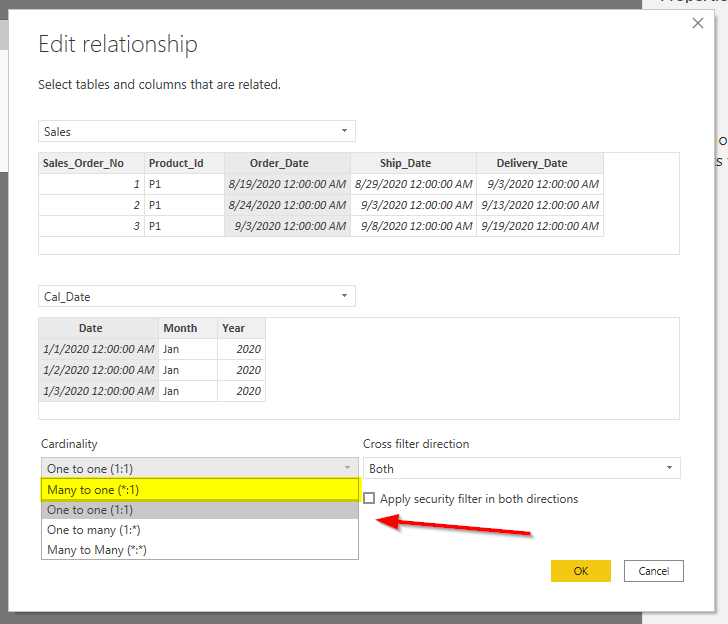
Task: Click Date cell 1/1/2020 12:00:00 AM
Action: (98, 349)
